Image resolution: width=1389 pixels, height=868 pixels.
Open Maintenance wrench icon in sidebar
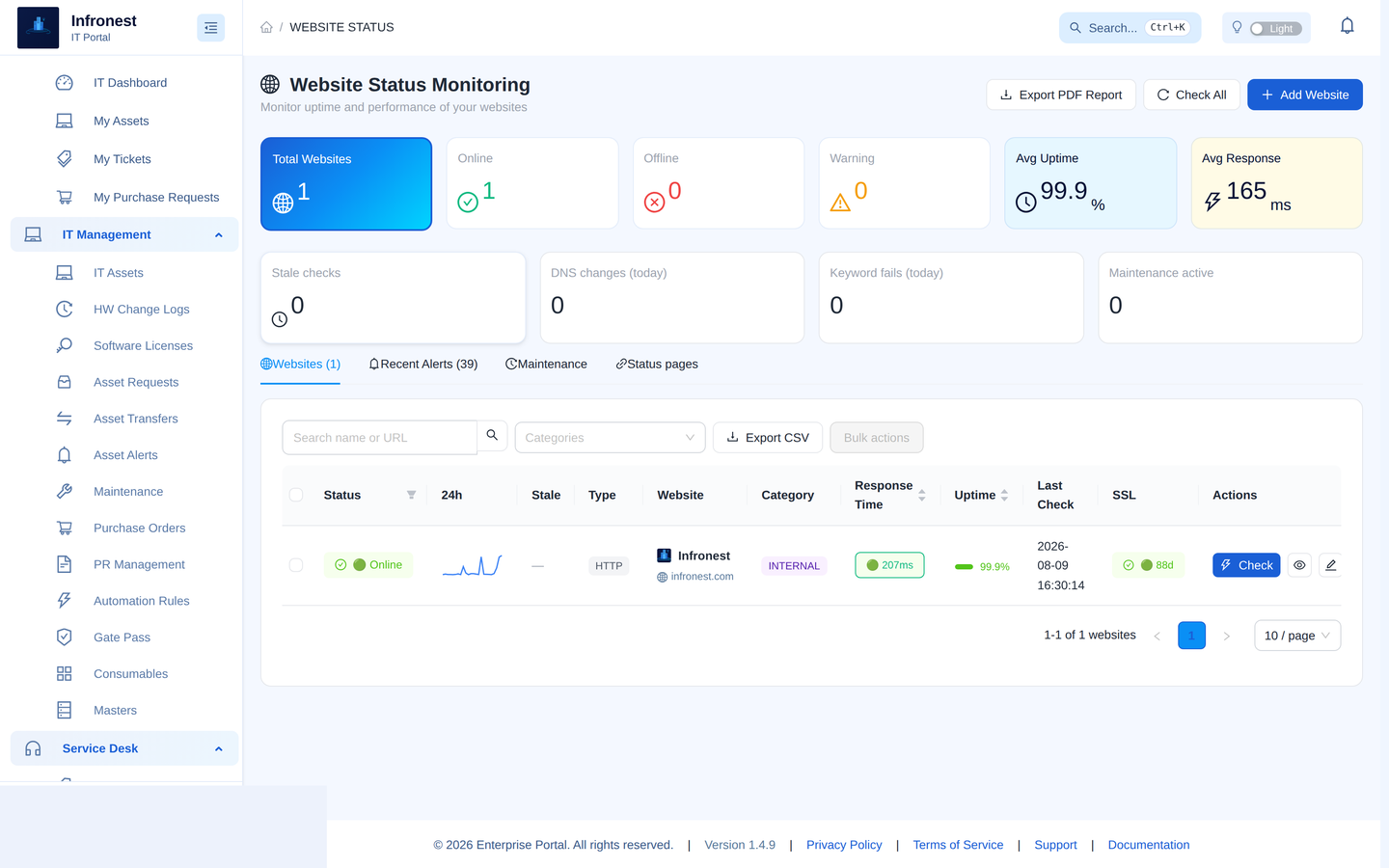point(65,492)
